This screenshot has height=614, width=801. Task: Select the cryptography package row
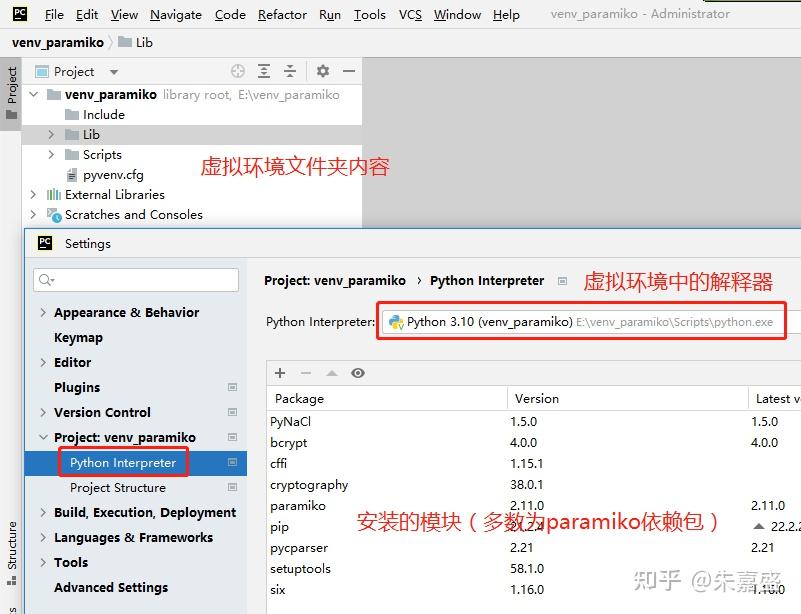tap(534, 484)
